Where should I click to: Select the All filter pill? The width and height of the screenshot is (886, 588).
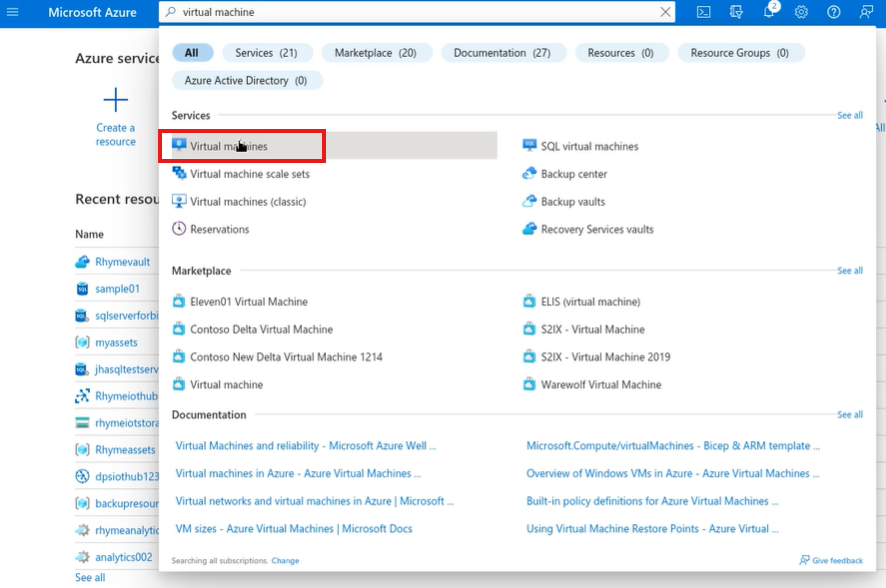tap(192, 53)
